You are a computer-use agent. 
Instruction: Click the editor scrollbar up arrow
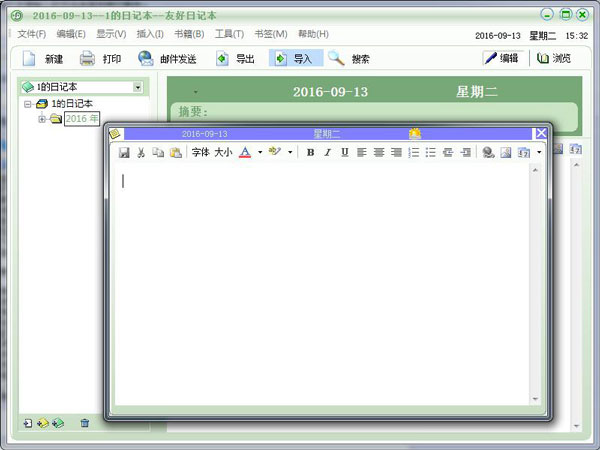535,170
